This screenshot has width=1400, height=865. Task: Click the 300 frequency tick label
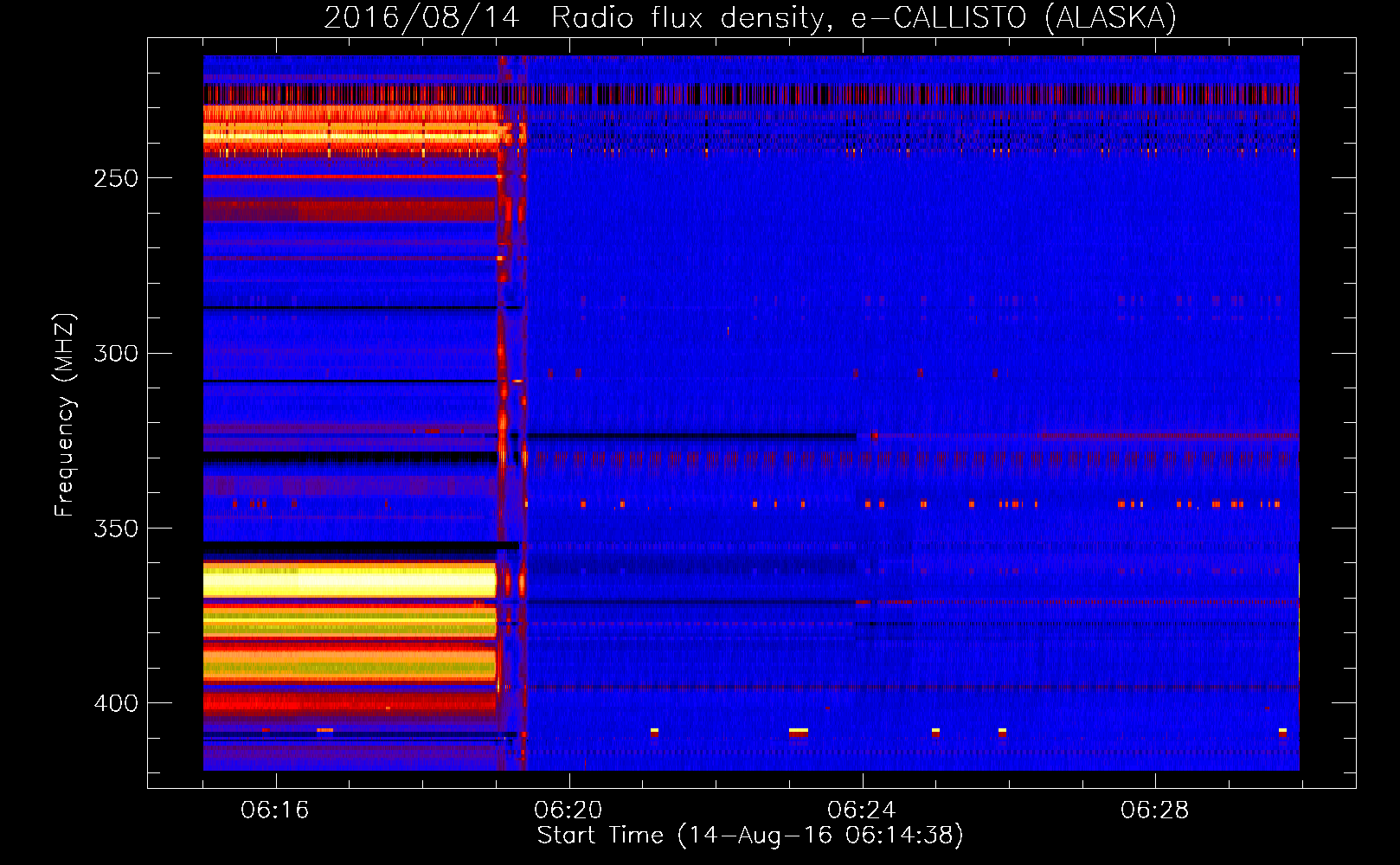(x=116, y=353)
